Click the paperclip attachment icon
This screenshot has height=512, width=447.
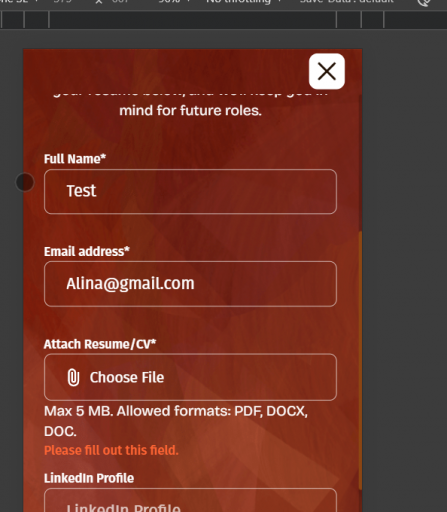tap(73, 378)
